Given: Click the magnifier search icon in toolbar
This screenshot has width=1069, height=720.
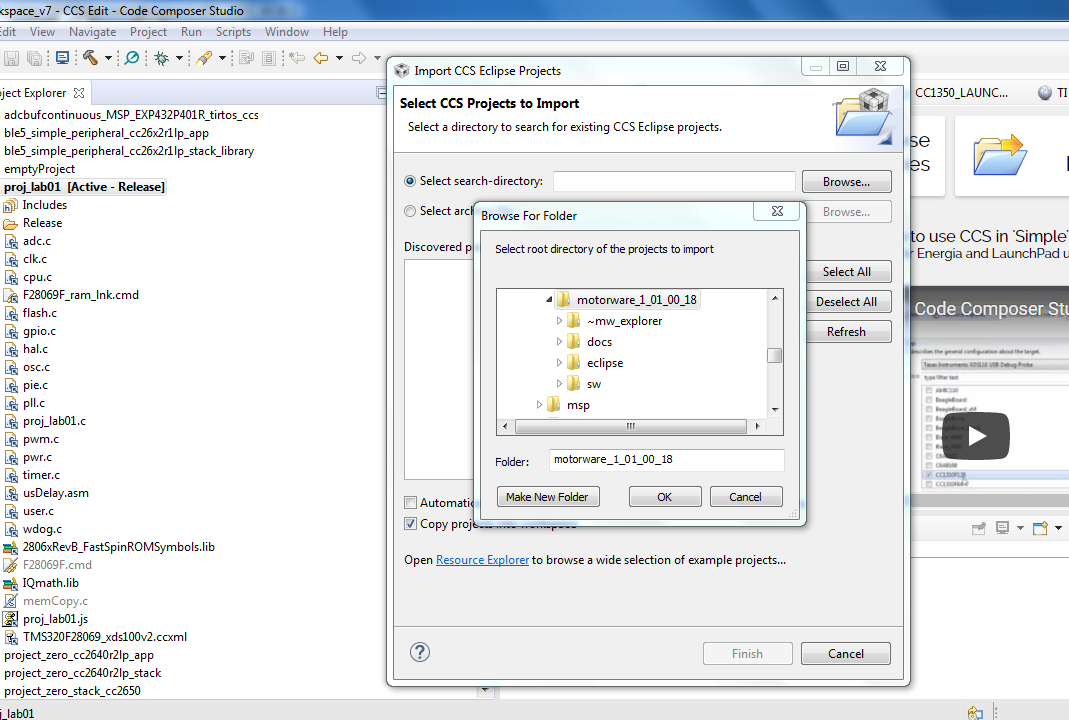Looking at the screenshot, I should click(132, 58).
